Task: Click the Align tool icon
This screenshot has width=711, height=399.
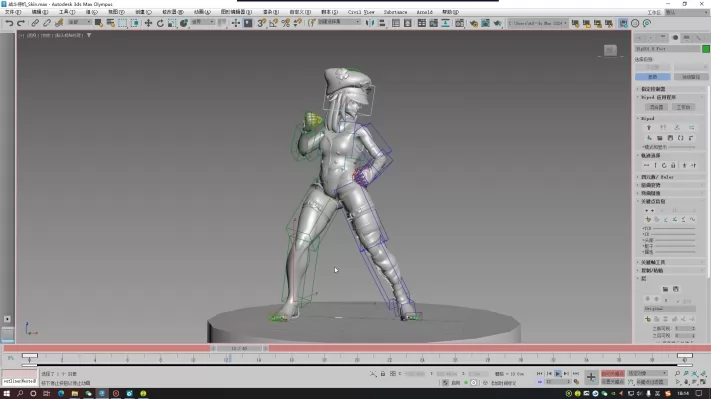Action: pos(382,23)
